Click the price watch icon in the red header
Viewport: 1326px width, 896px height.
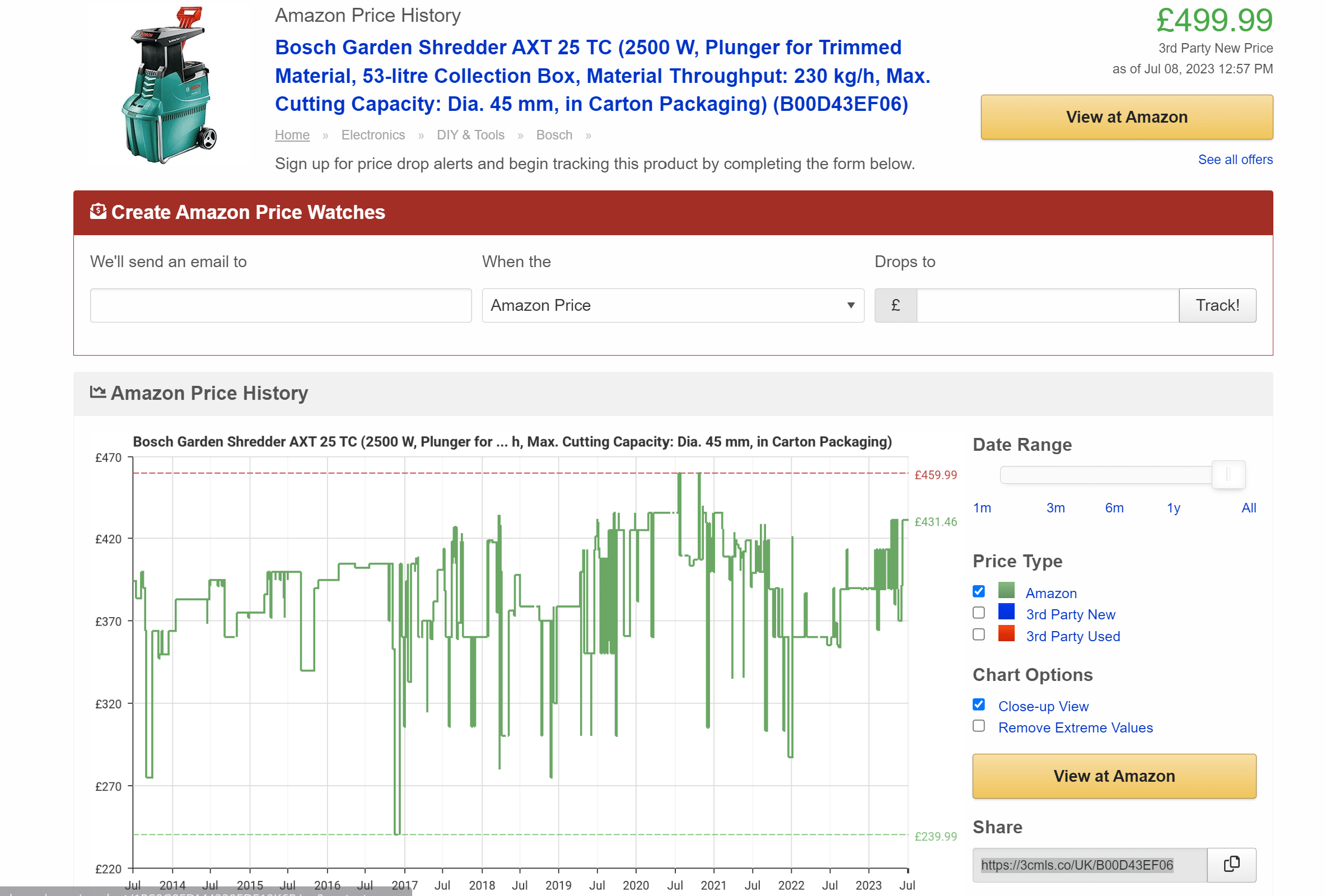point(98,211)
